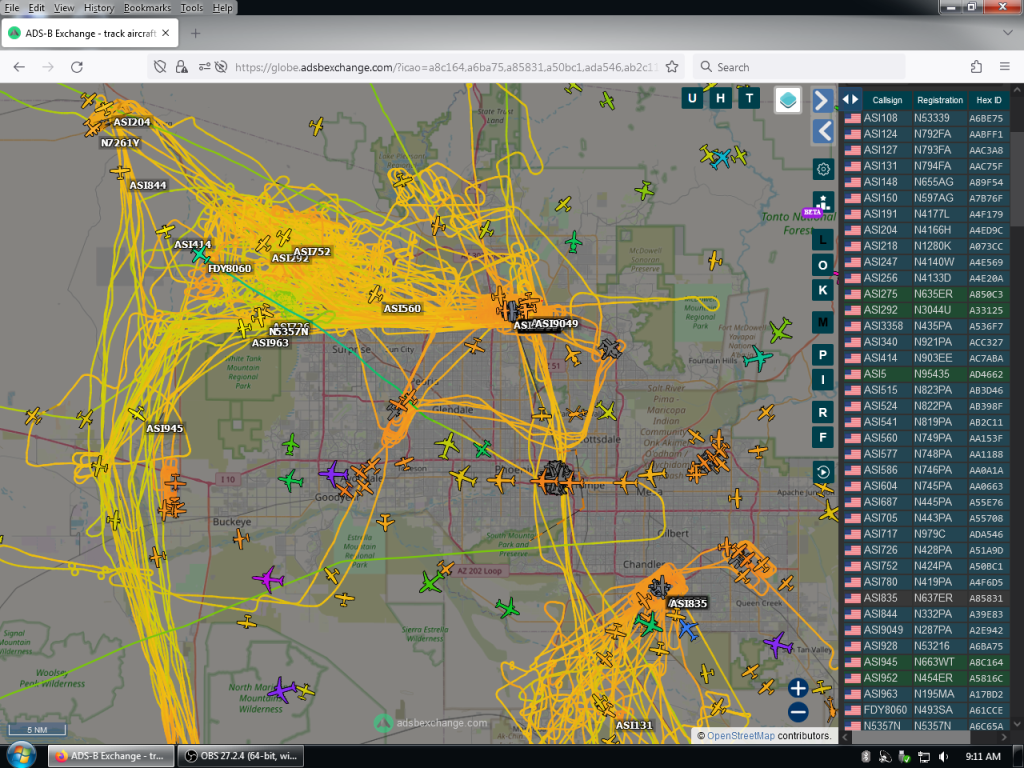Select aircraft row ASI9049 N287PA
The image size is (1024, 768).
(x=926, y=630)
